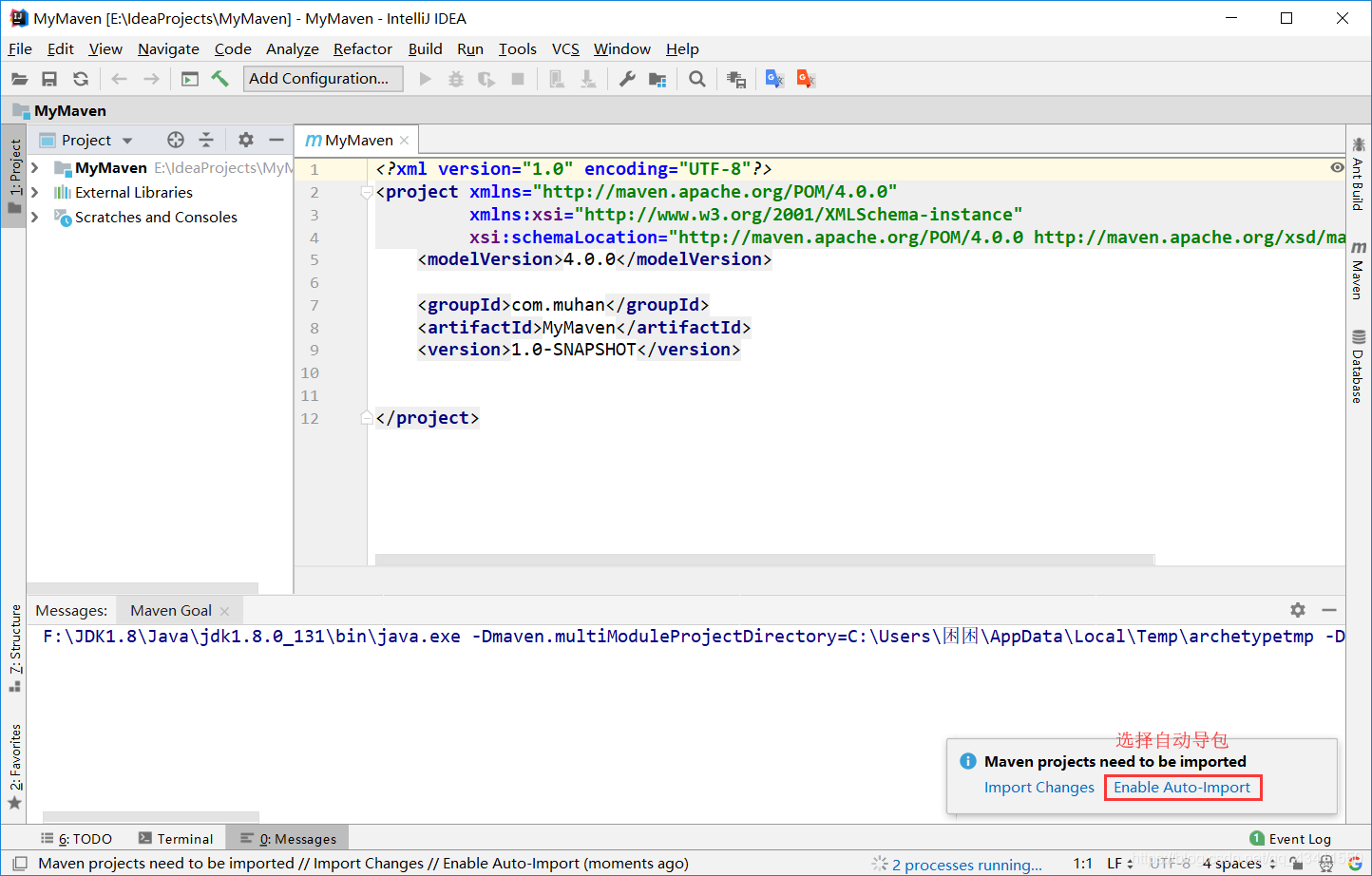Toggle the 2: Favorites side tool window

(x=14, y=767)
